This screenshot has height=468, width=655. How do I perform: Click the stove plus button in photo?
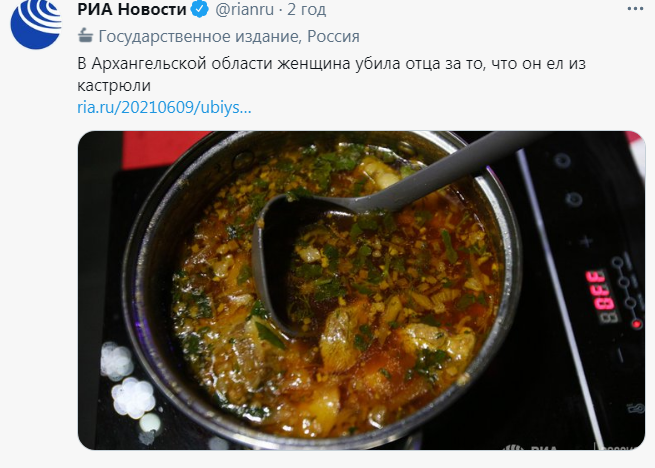click(x=586, y=242)
